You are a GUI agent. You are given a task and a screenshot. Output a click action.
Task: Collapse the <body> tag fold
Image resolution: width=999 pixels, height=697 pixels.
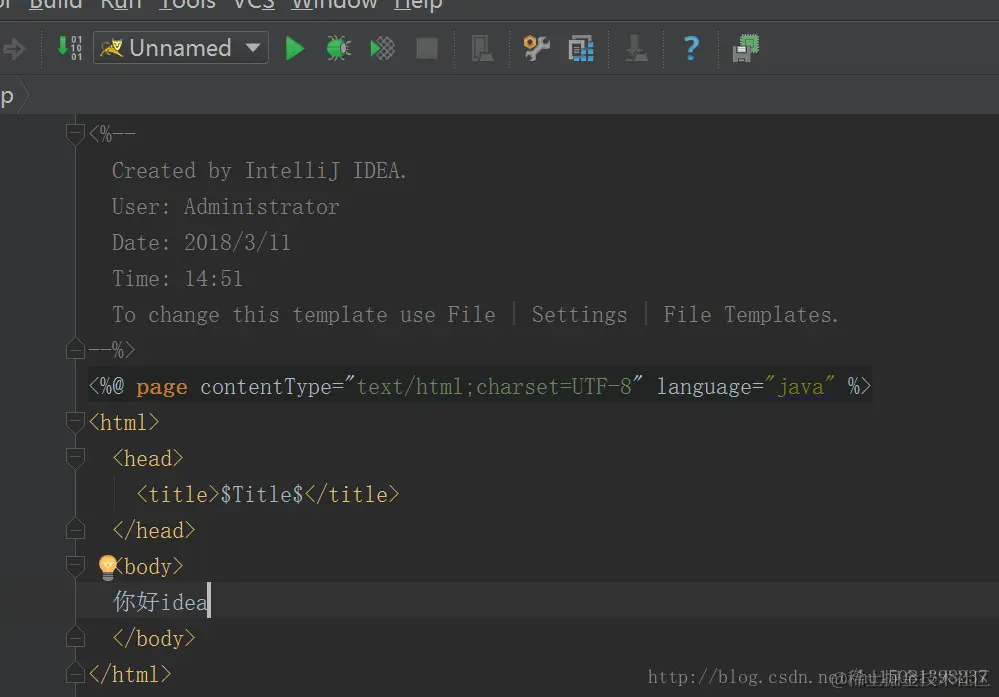[75, 566]
